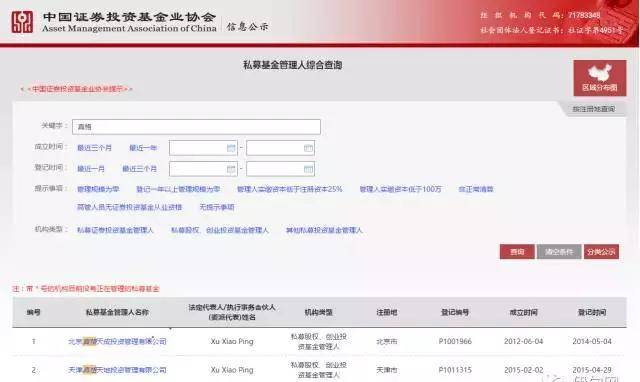This screenshot has height=382, width=640.
Task: Click registration number P1011315
Action: pyautogui.click(x=455, y=370)
